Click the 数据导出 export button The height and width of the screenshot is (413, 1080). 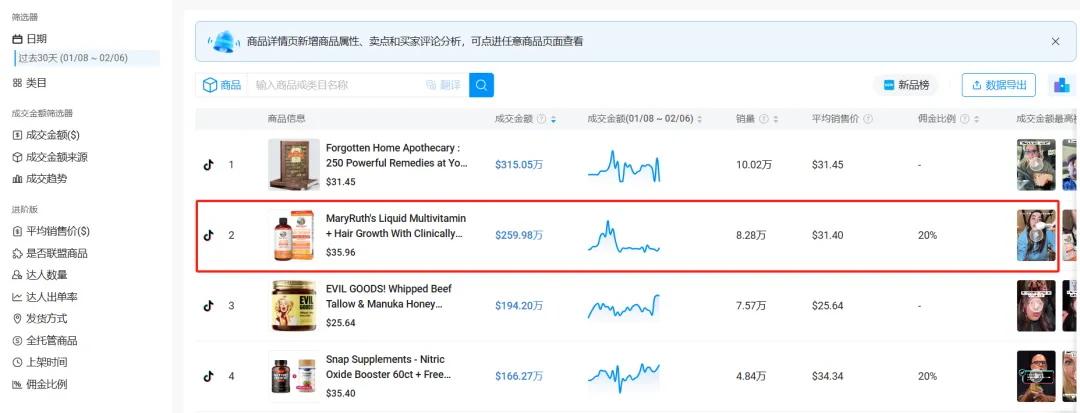(999, 85)
